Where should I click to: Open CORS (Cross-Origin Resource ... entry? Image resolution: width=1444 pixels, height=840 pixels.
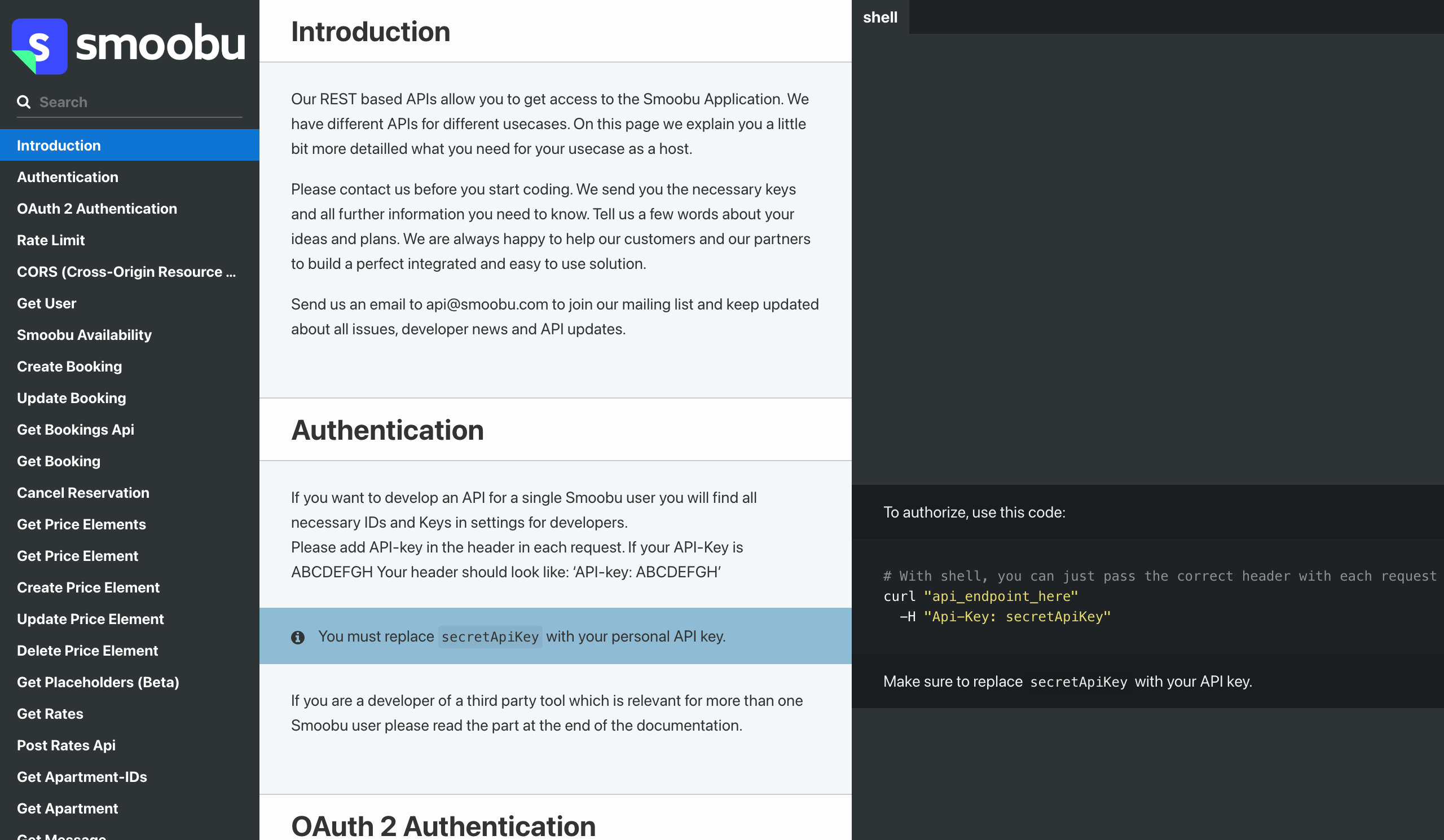130,271
